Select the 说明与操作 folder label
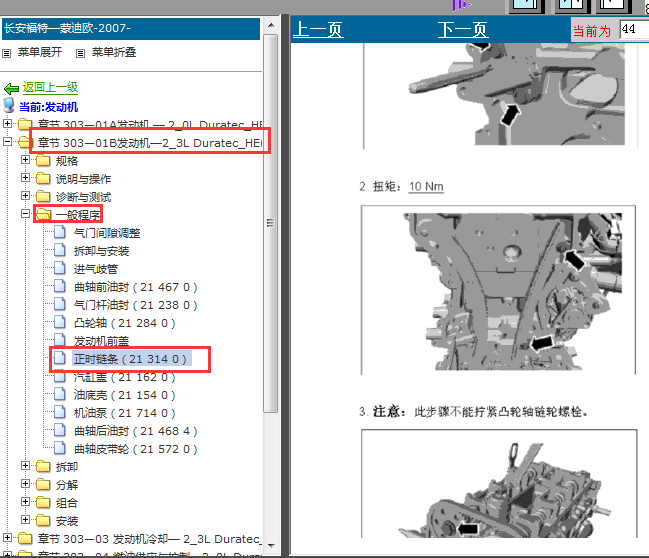 pyautogui.click(x=83, y=179)
